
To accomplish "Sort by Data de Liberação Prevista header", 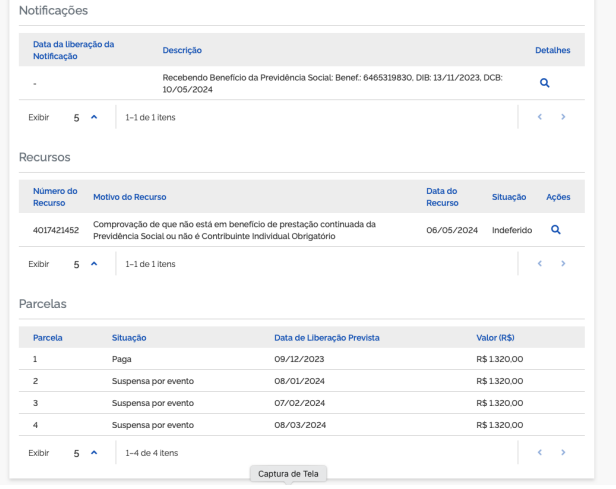I will (x=327, y=338).
